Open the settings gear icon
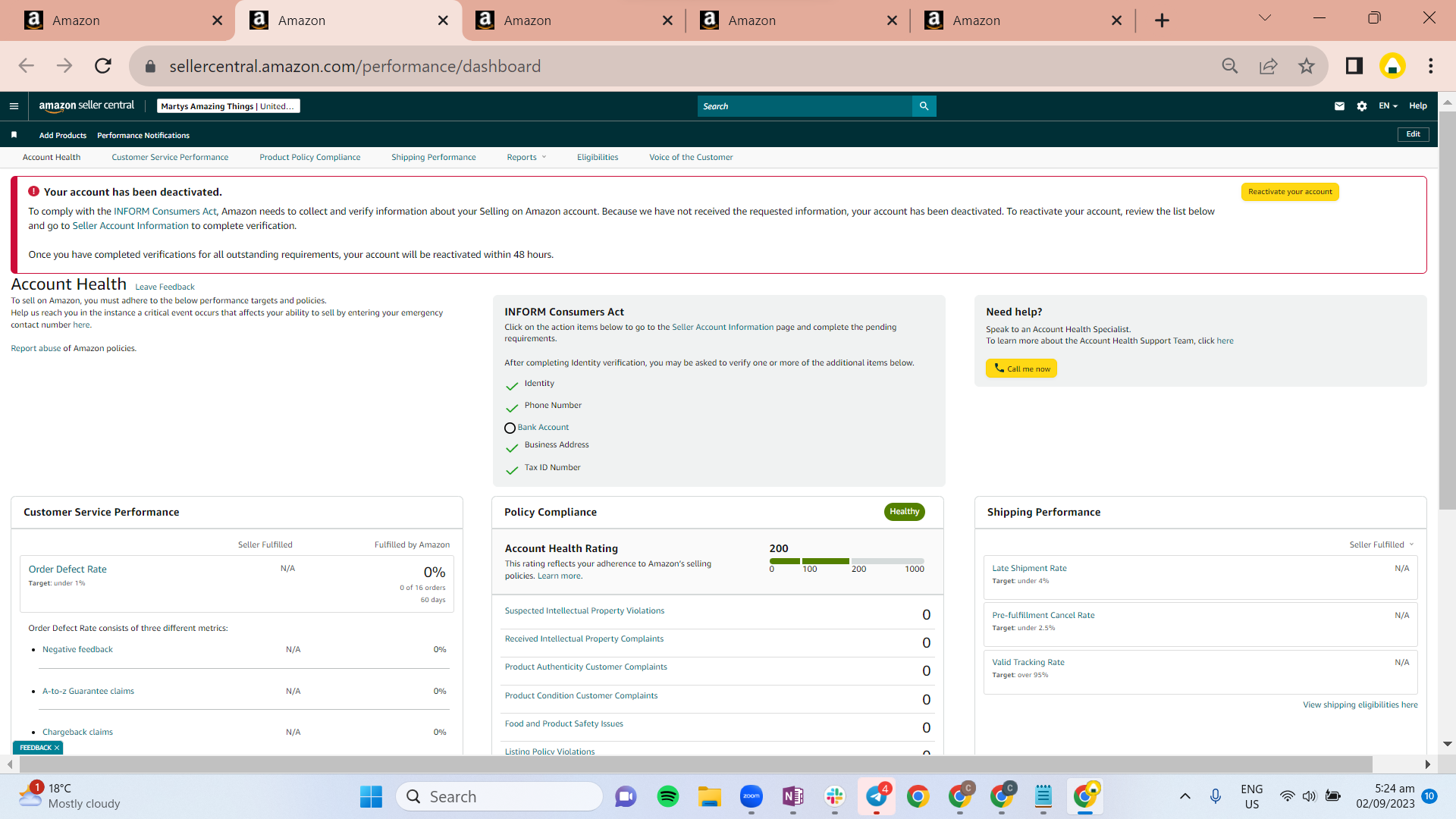 [x=1362, y=106]
